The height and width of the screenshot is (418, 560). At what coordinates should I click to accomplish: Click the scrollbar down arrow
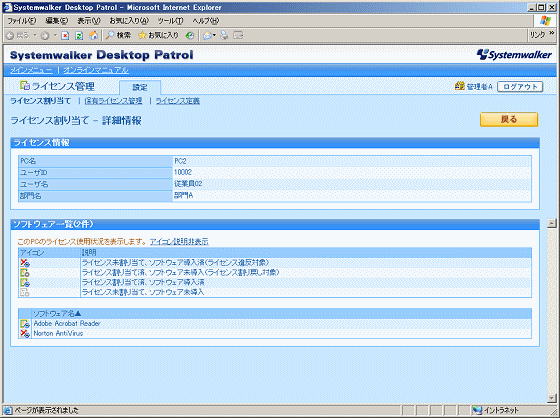click(552, 398)
